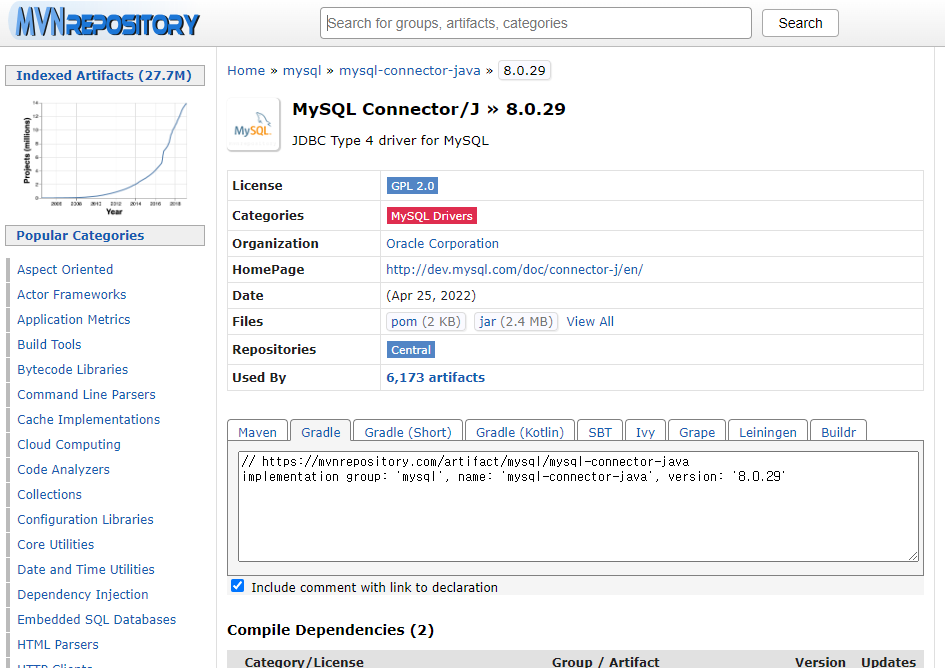Image resolution: width=945 pixels, height=668 pixels.
Task: Download the jar (2.4 MB) file
Action: (516, 321)
